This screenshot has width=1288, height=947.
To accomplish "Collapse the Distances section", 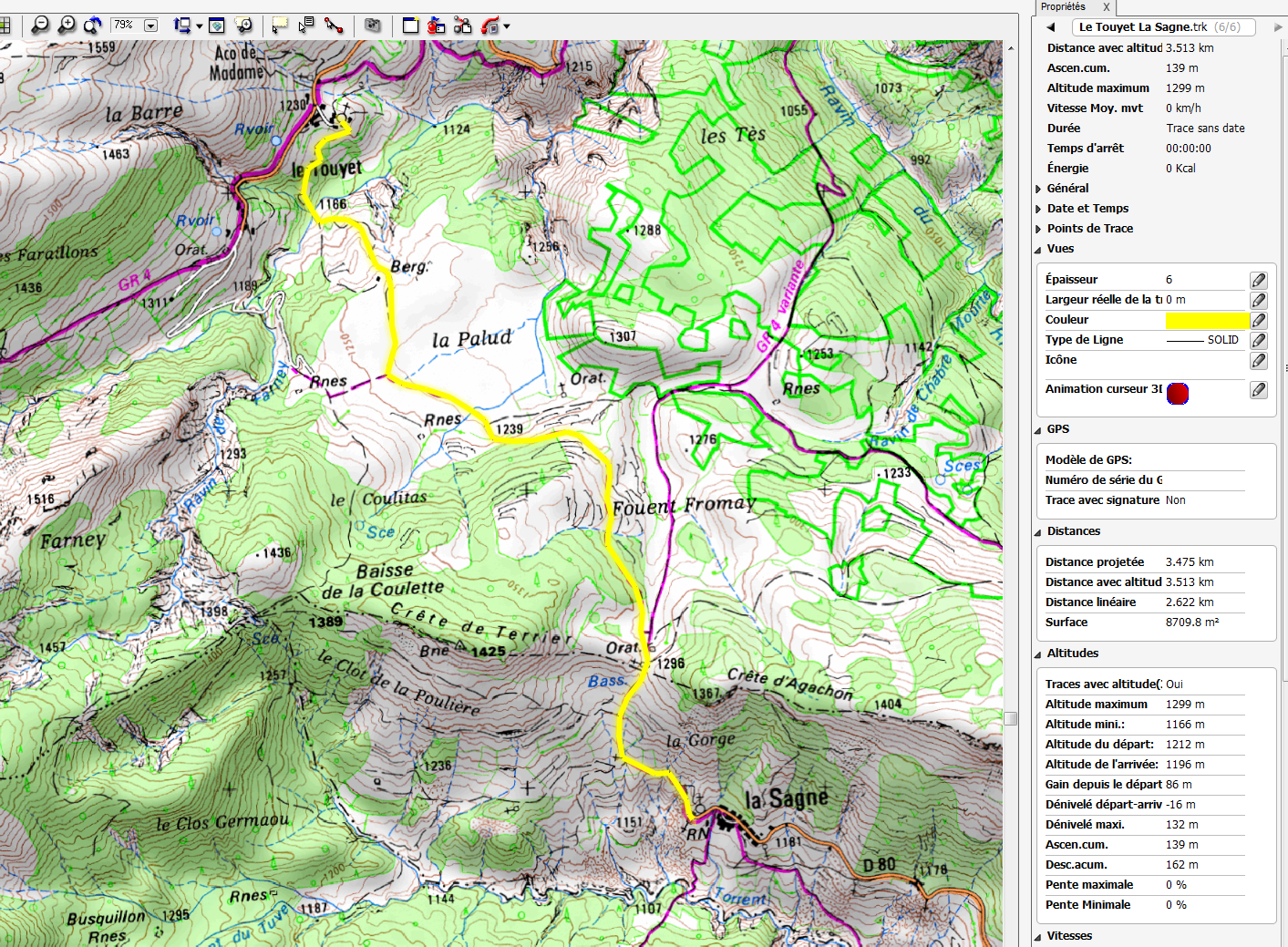I will [x=1073, y=531].
